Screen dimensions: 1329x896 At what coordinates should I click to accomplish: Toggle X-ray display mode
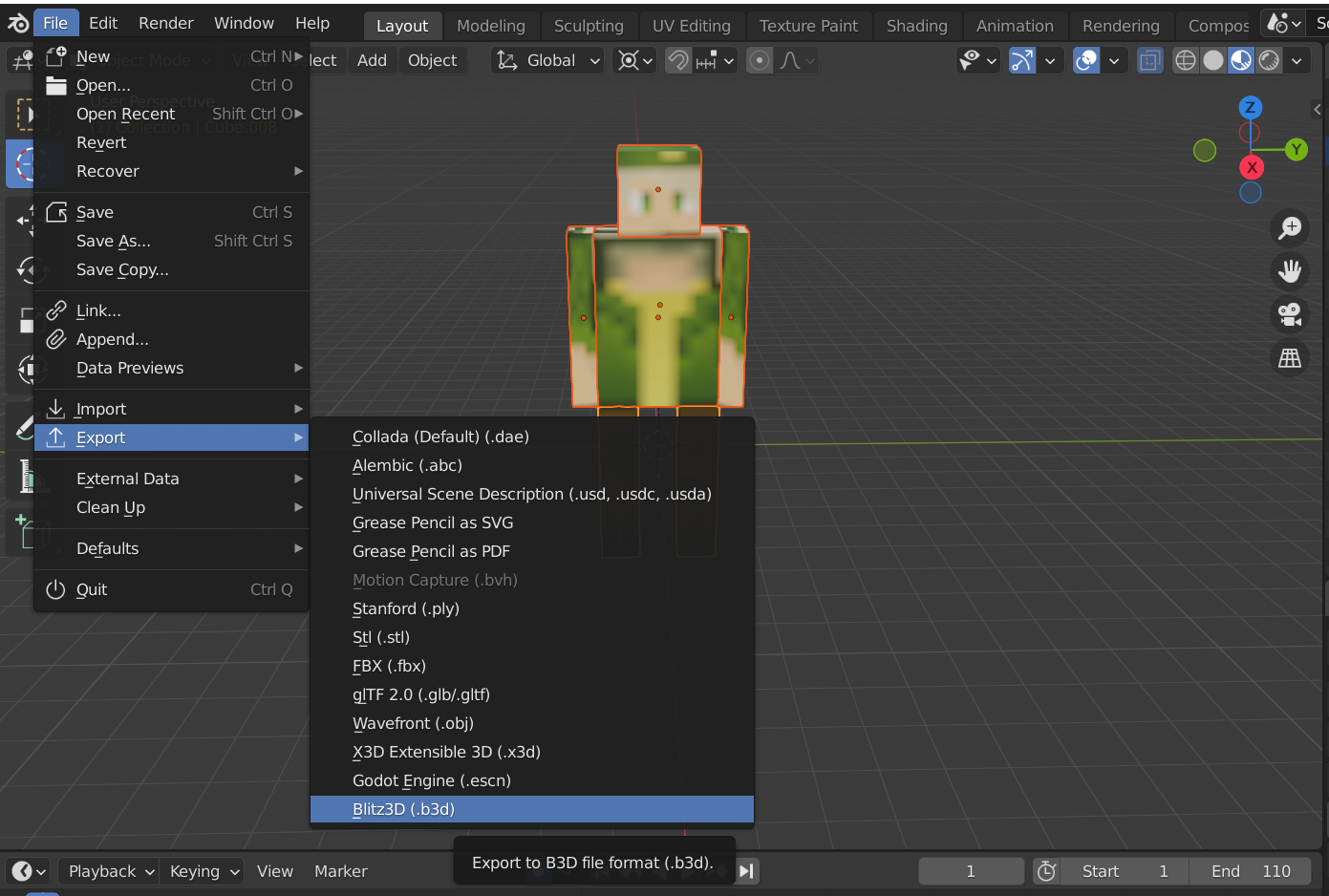(1149, 60)
